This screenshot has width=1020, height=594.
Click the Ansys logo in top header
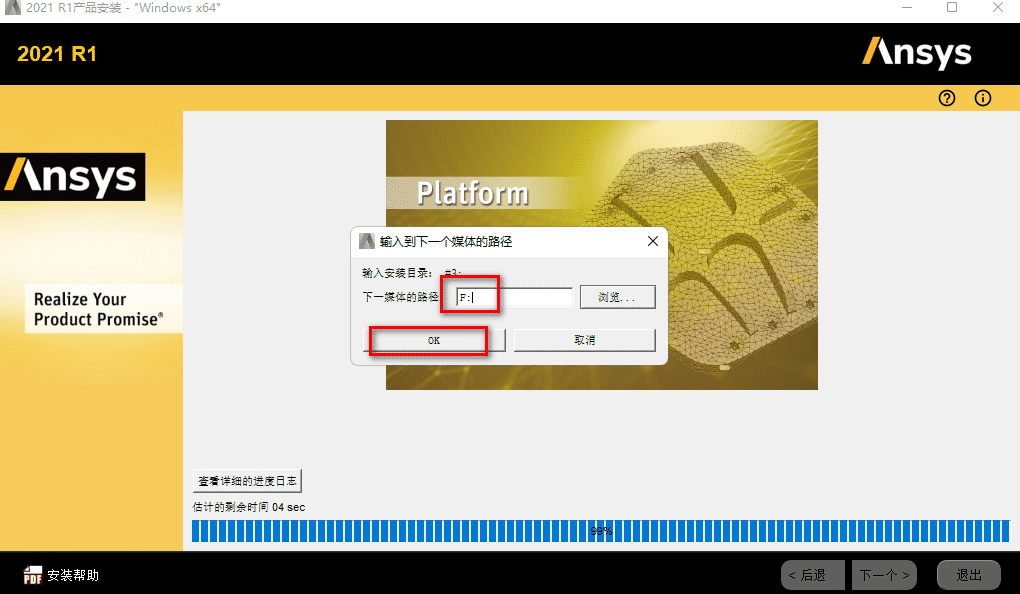917,52
